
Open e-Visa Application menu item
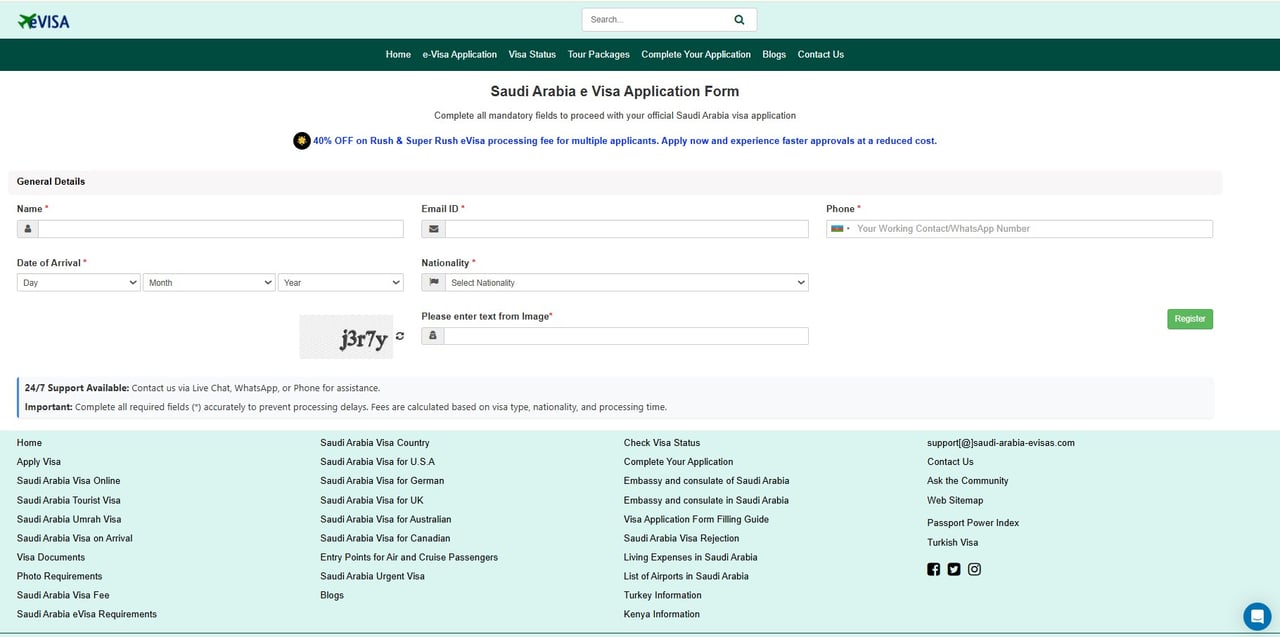459,55
